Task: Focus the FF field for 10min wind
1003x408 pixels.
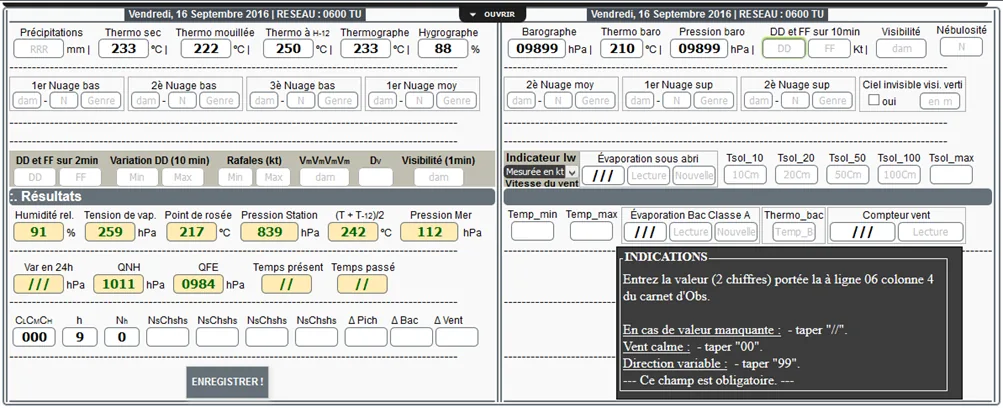Action: [829, 49]
